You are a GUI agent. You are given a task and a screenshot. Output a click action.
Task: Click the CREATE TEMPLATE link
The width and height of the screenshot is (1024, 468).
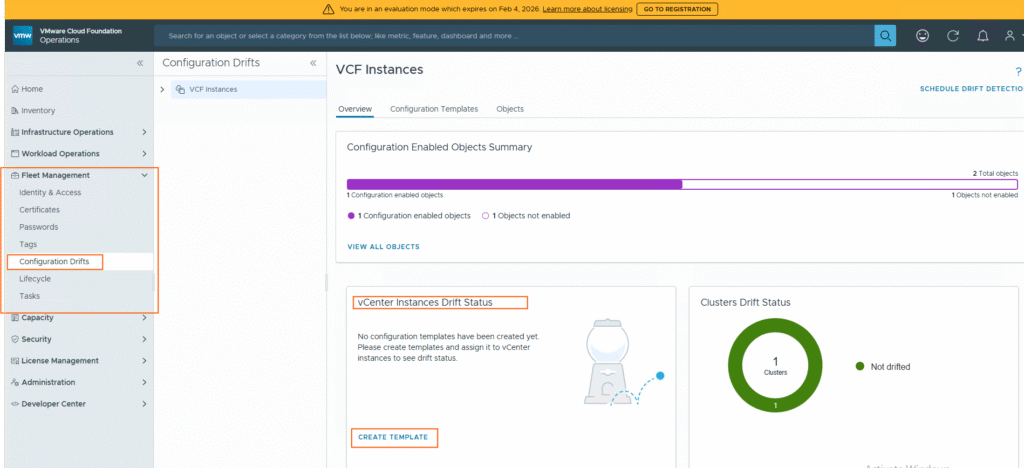point(393,437)
